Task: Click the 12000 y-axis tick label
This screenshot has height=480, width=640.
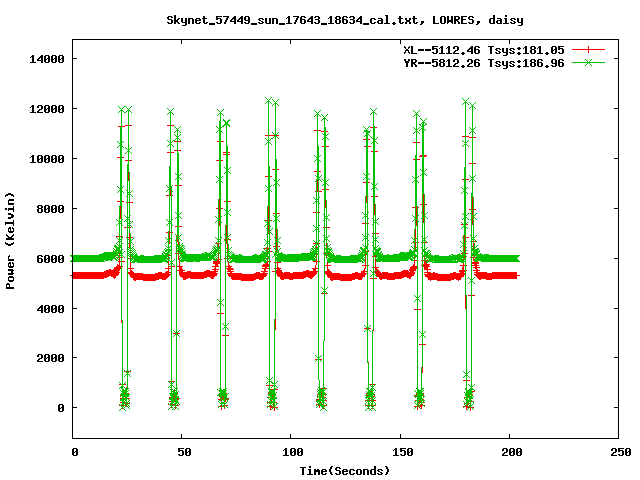Action: pyautogui.click(x=47, y=109)
